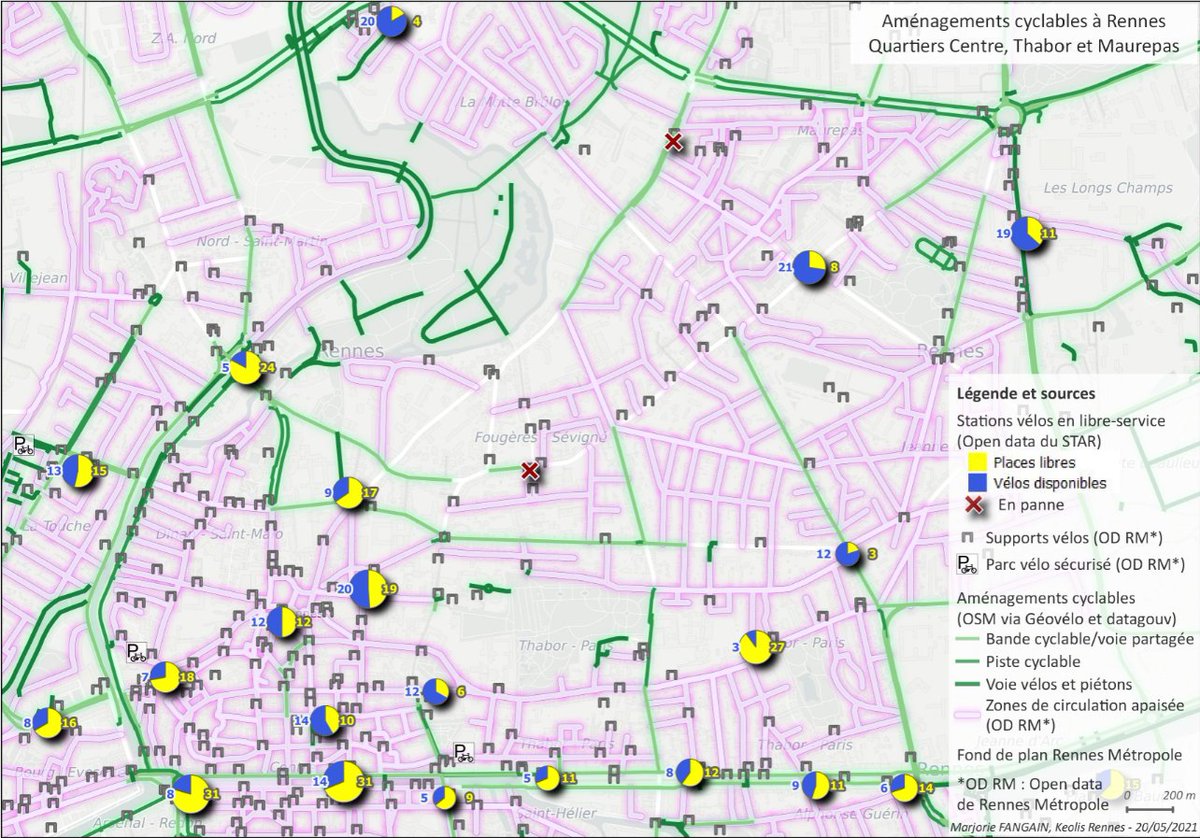Click the bike station pie showing 20 and 4

391,20
